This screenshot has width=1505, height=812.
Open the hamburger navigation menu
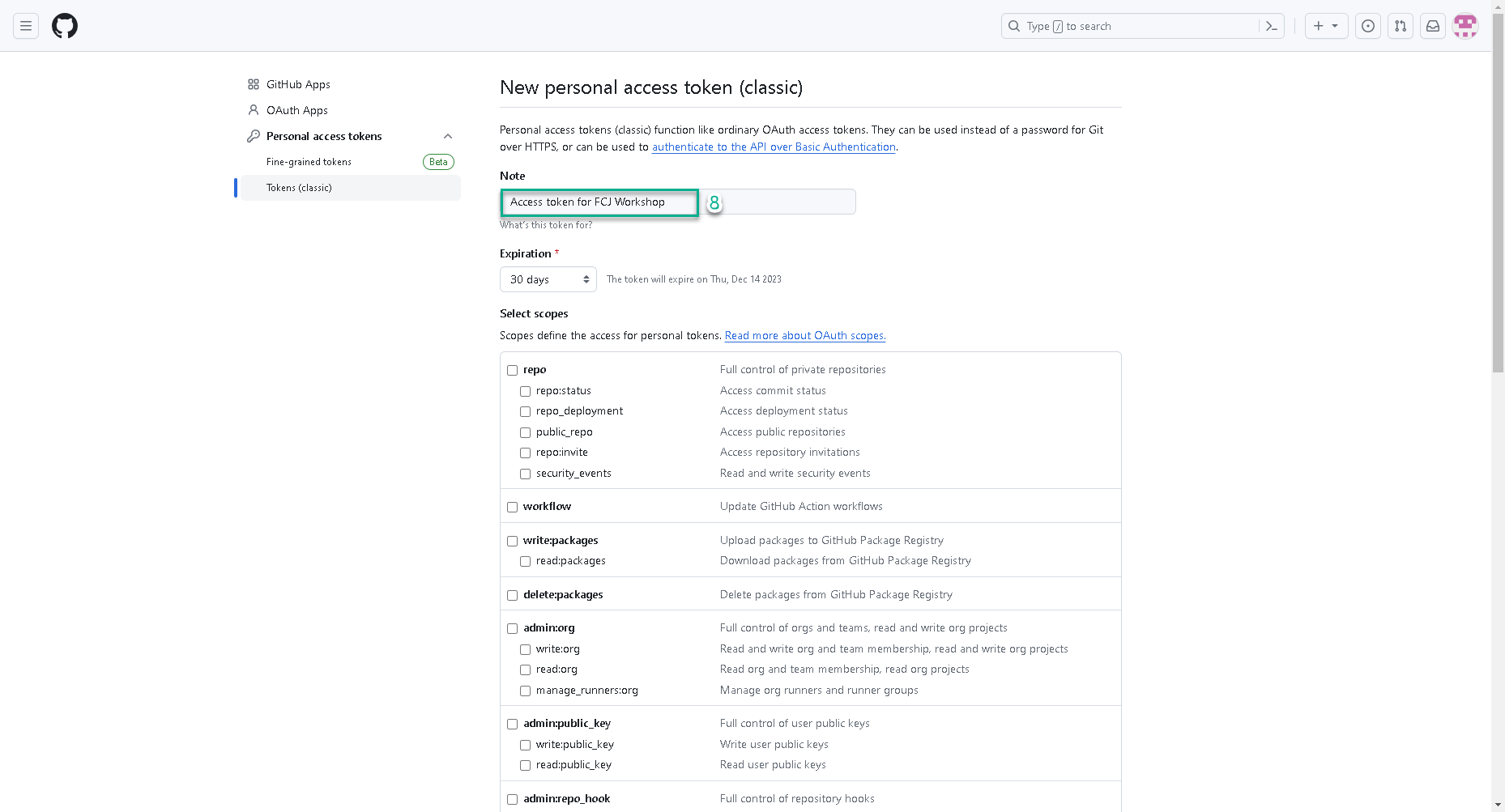(x=26, y=26)
